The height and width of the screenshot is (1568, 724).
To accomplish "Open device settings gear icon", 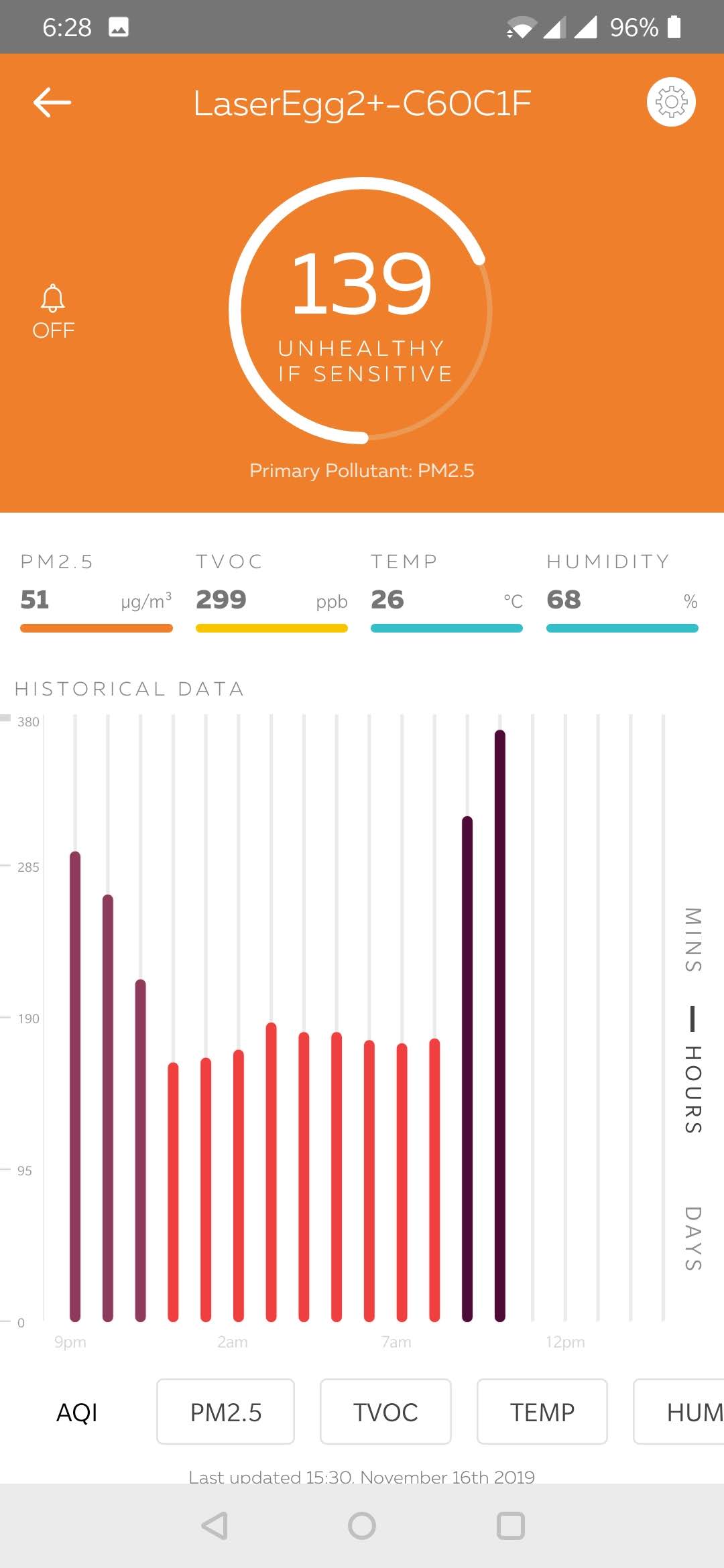I will [671, 102].
